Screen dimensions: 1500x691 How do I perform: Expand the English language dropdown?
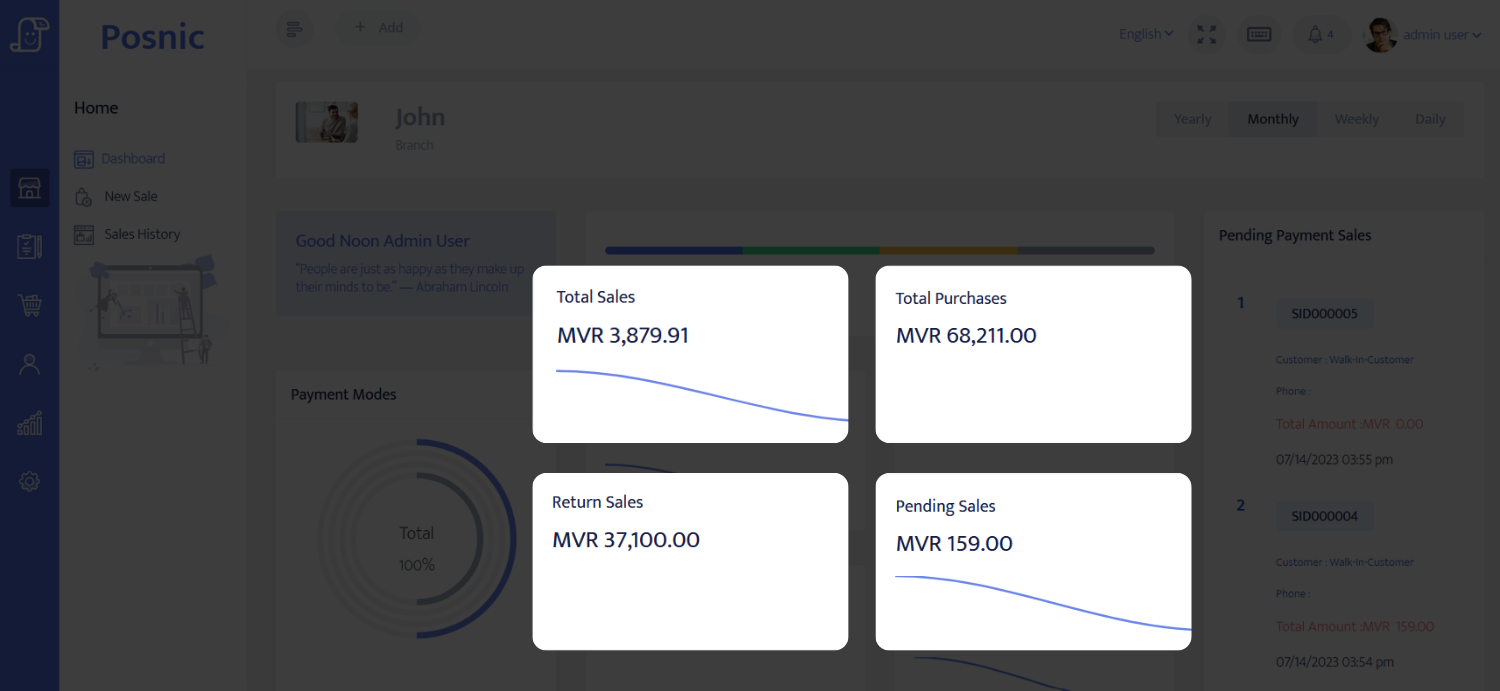pyautogui.click(x=1146, y=34)
